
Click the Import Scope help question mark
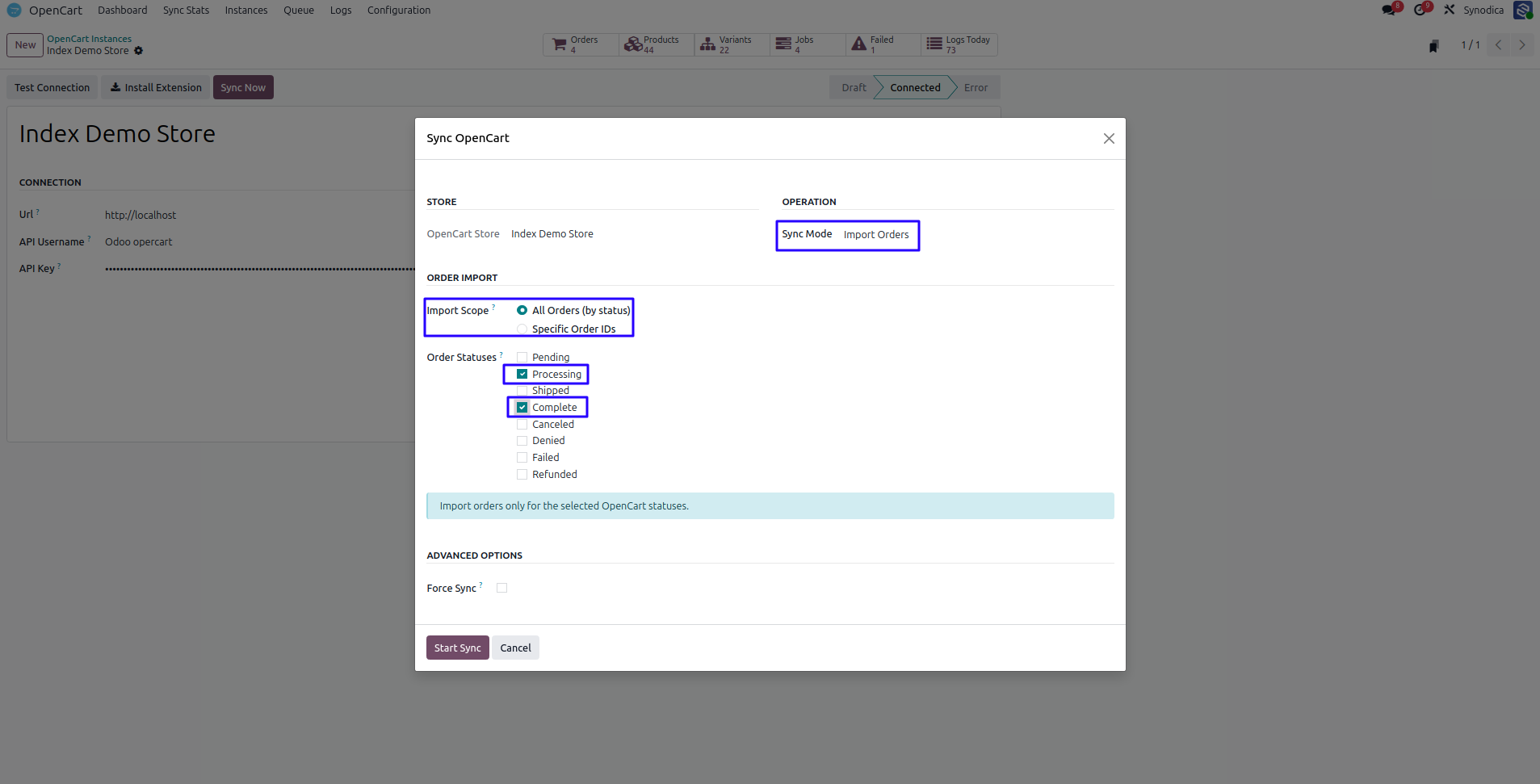pos(493,307)
